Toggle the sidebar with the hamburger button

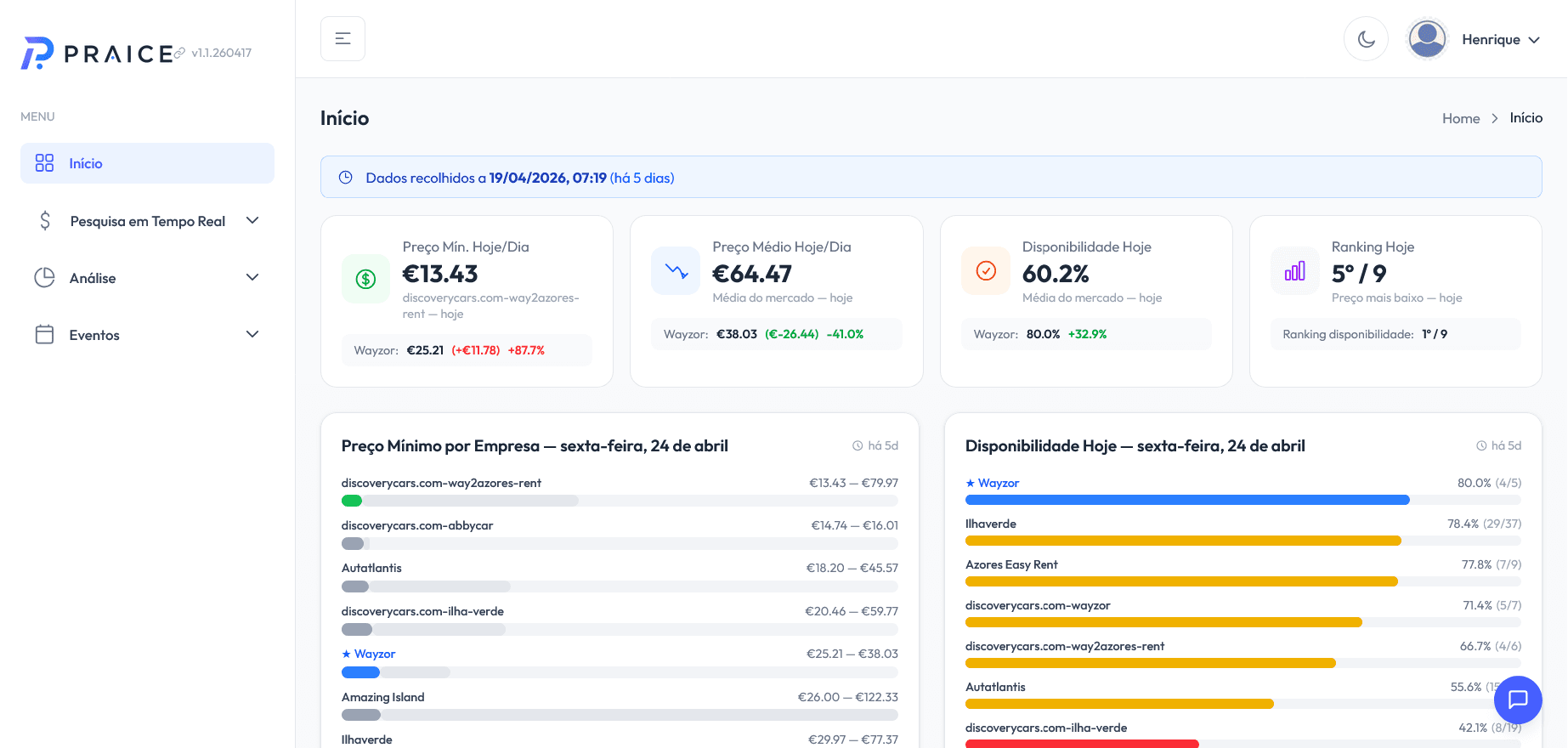tap(342, 38)
